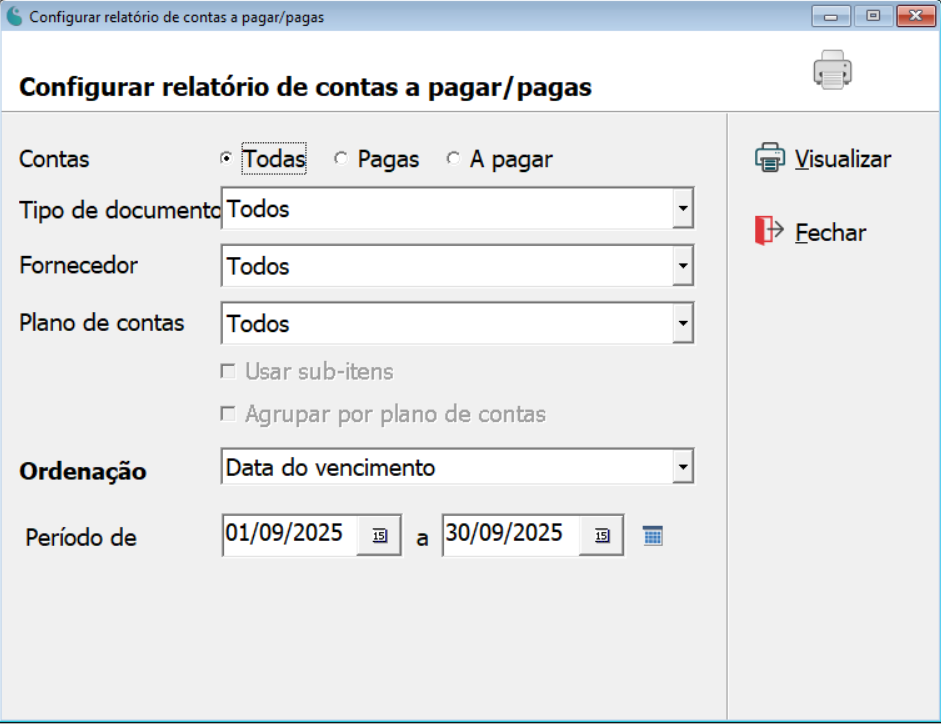941x724 pixels.
Task: Open the Plano de contas dropdown
Action: pos(684,323)
